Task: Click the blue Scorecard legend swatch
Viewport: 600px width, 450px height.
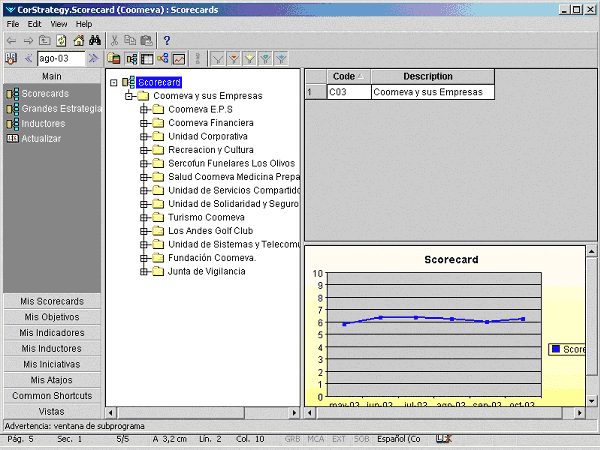Action: tap(555, 349)
